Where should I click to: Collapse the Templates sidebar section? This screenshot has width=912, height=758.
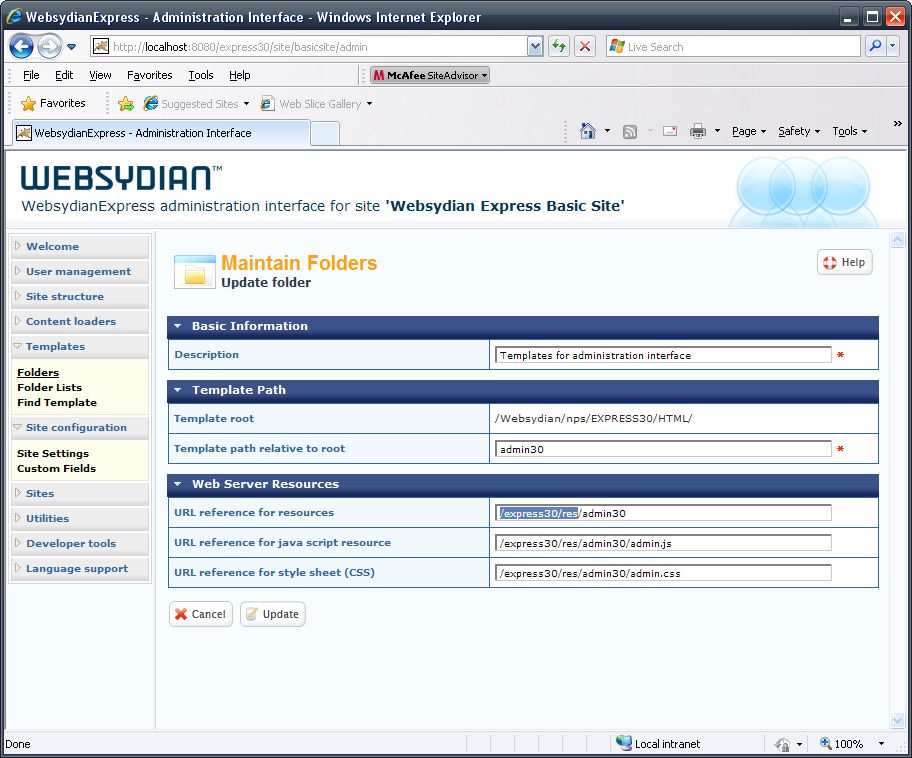pos(80,346)
